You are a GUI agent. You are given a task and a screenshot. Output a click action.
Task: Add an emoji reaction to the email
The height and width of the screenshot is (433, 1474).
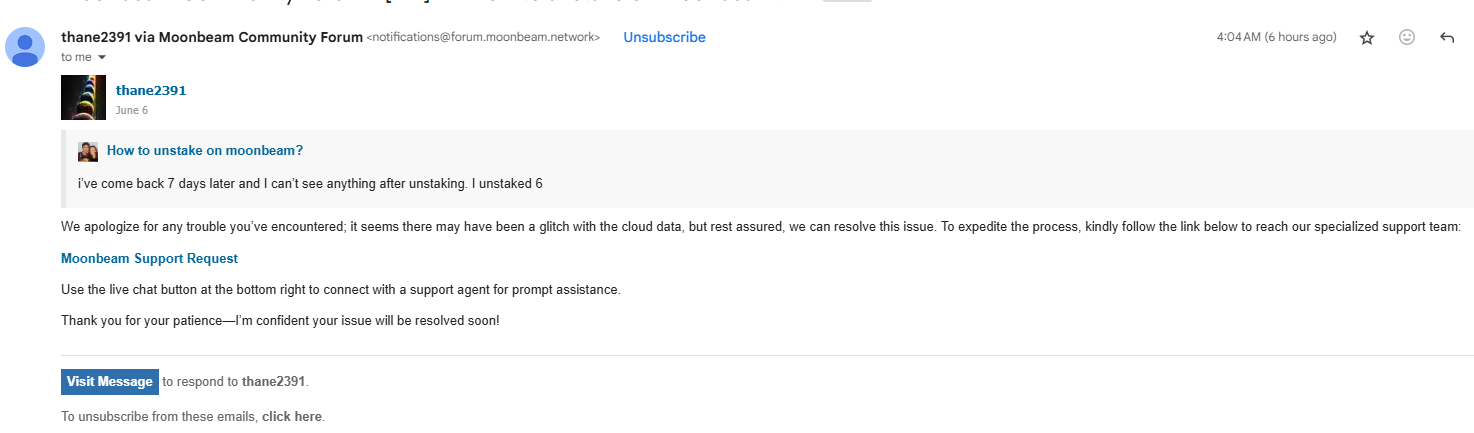[x=1407, y=37]
